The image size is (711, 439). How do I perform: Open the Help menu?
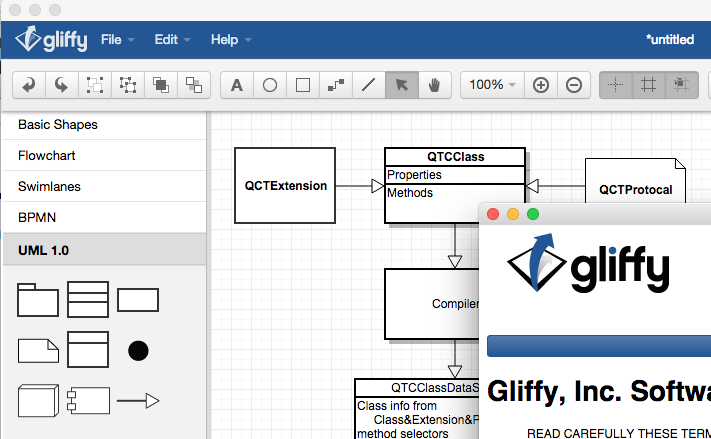pos(231,40)
